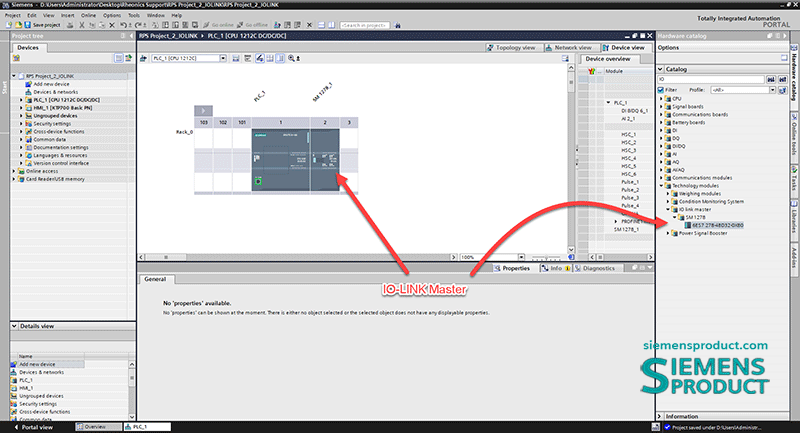
Task: Open the PLC_1 device selector dropdown
Action: coord(223,58)
